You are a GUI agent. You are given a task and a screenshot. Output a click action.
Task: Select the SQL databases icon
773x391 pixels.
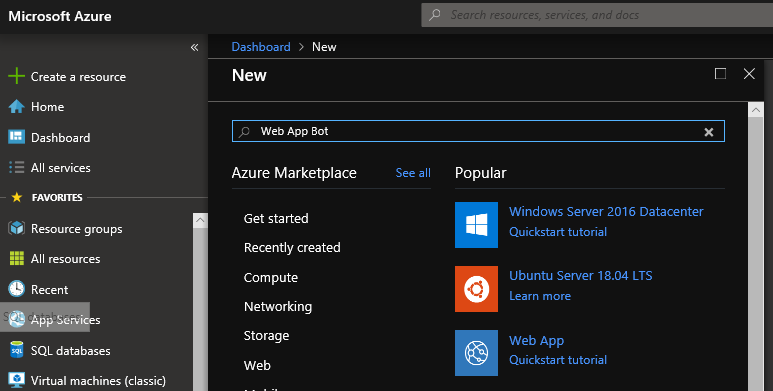pyautogui.click(x=16, y=350)
